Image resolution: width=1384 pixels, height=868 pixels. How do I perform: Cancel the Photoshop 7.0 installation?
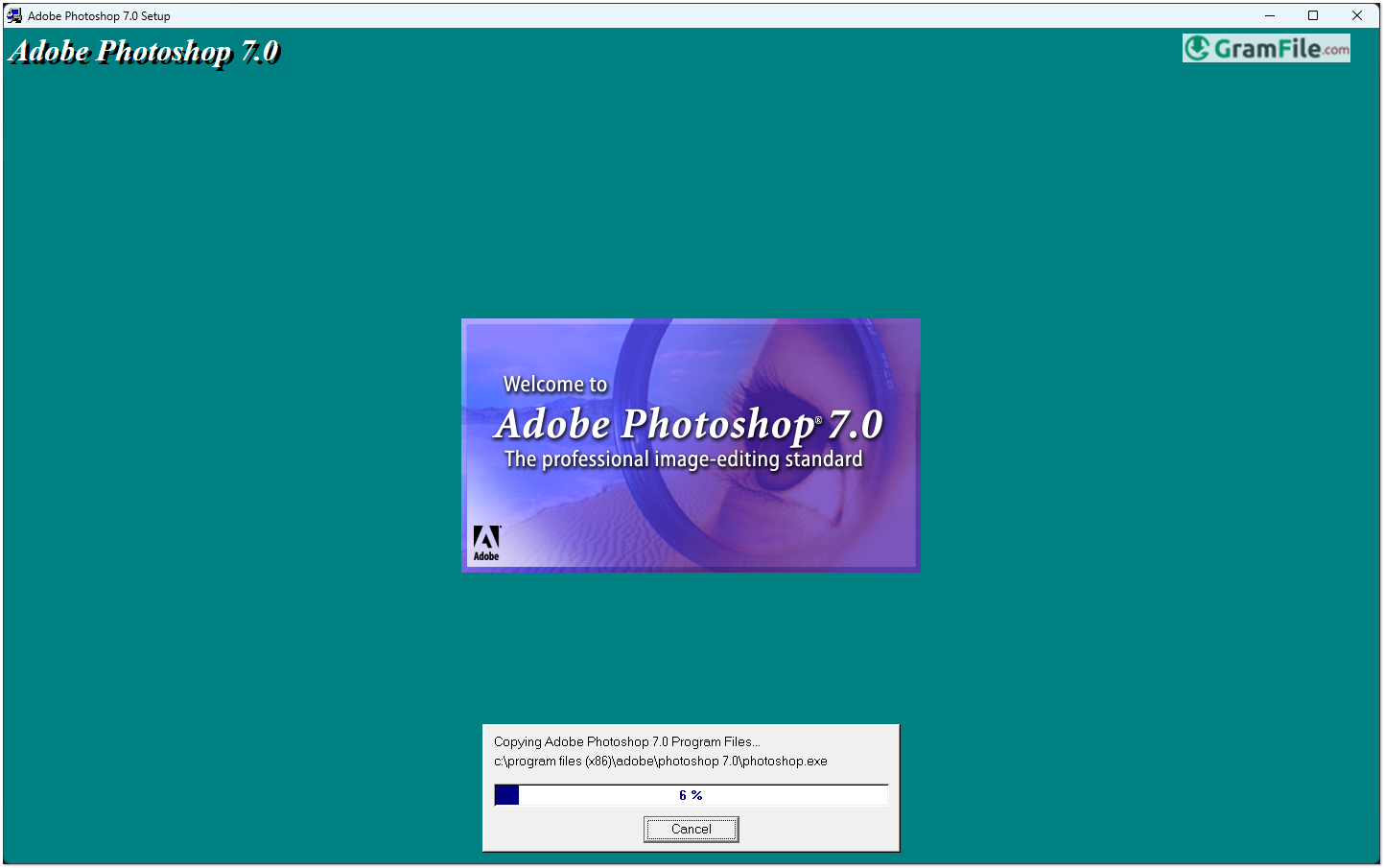point(691,829)
